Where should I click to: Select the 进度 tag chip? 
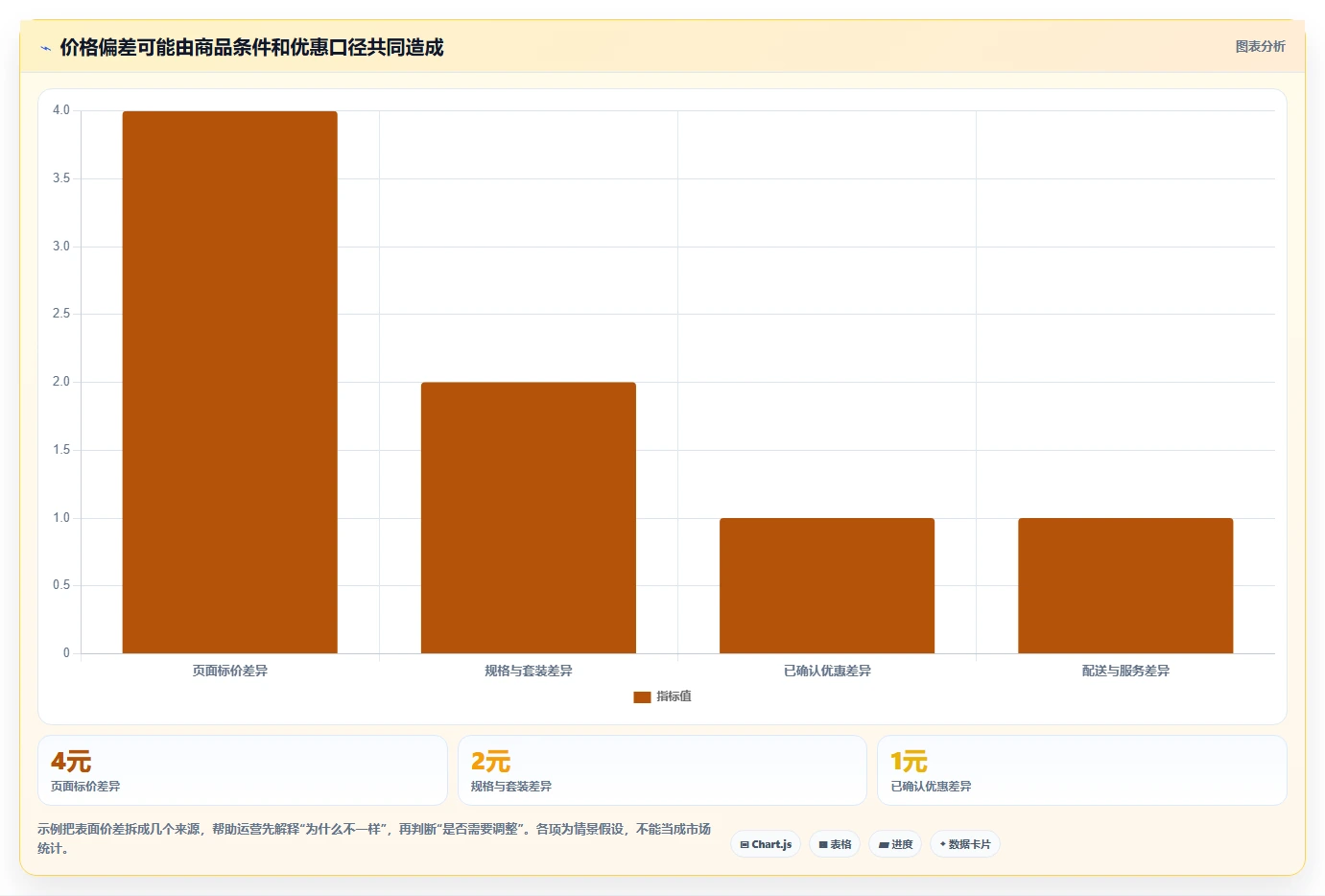coord(895,844)
